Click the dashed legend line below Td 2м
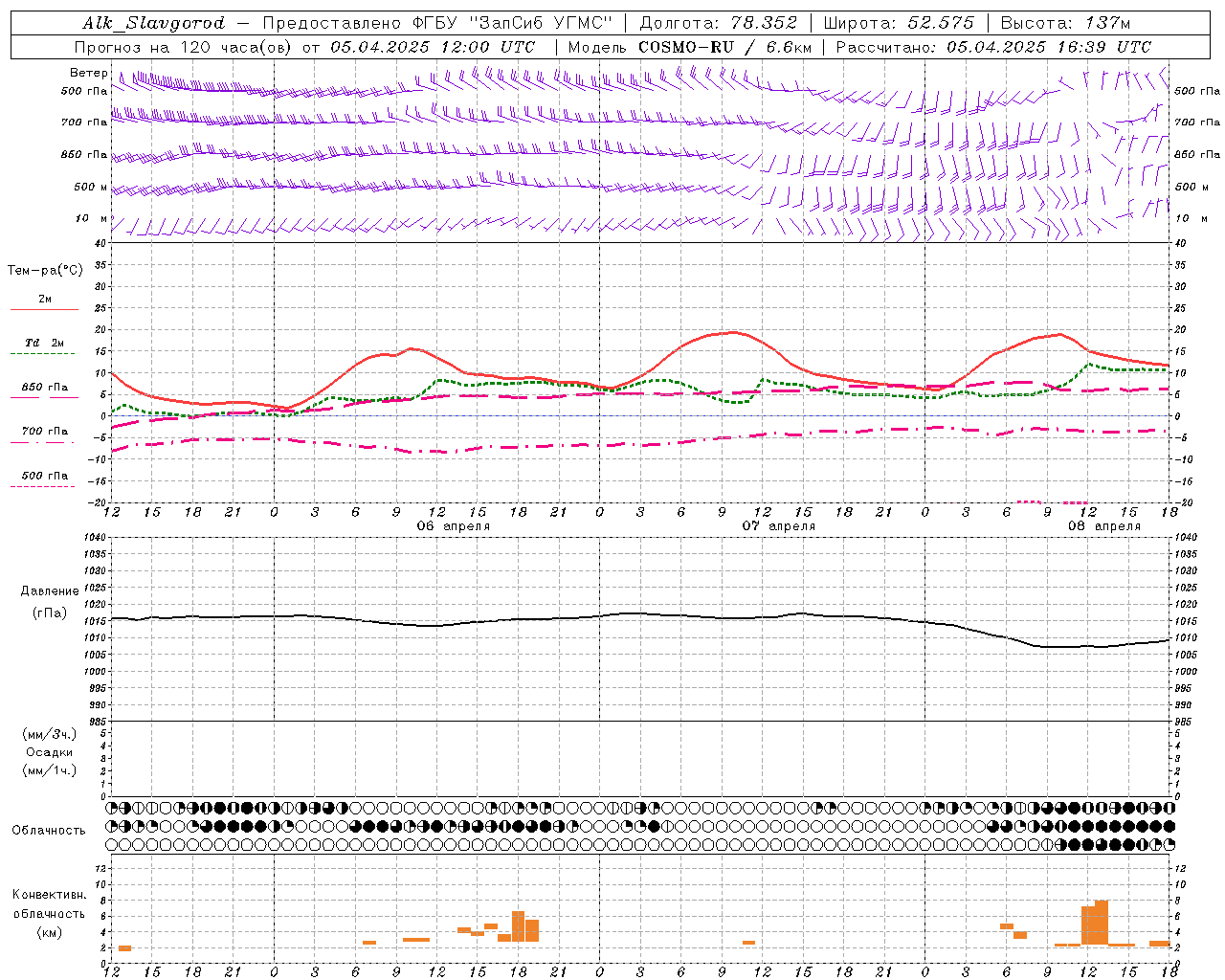 tap(42, 353)
